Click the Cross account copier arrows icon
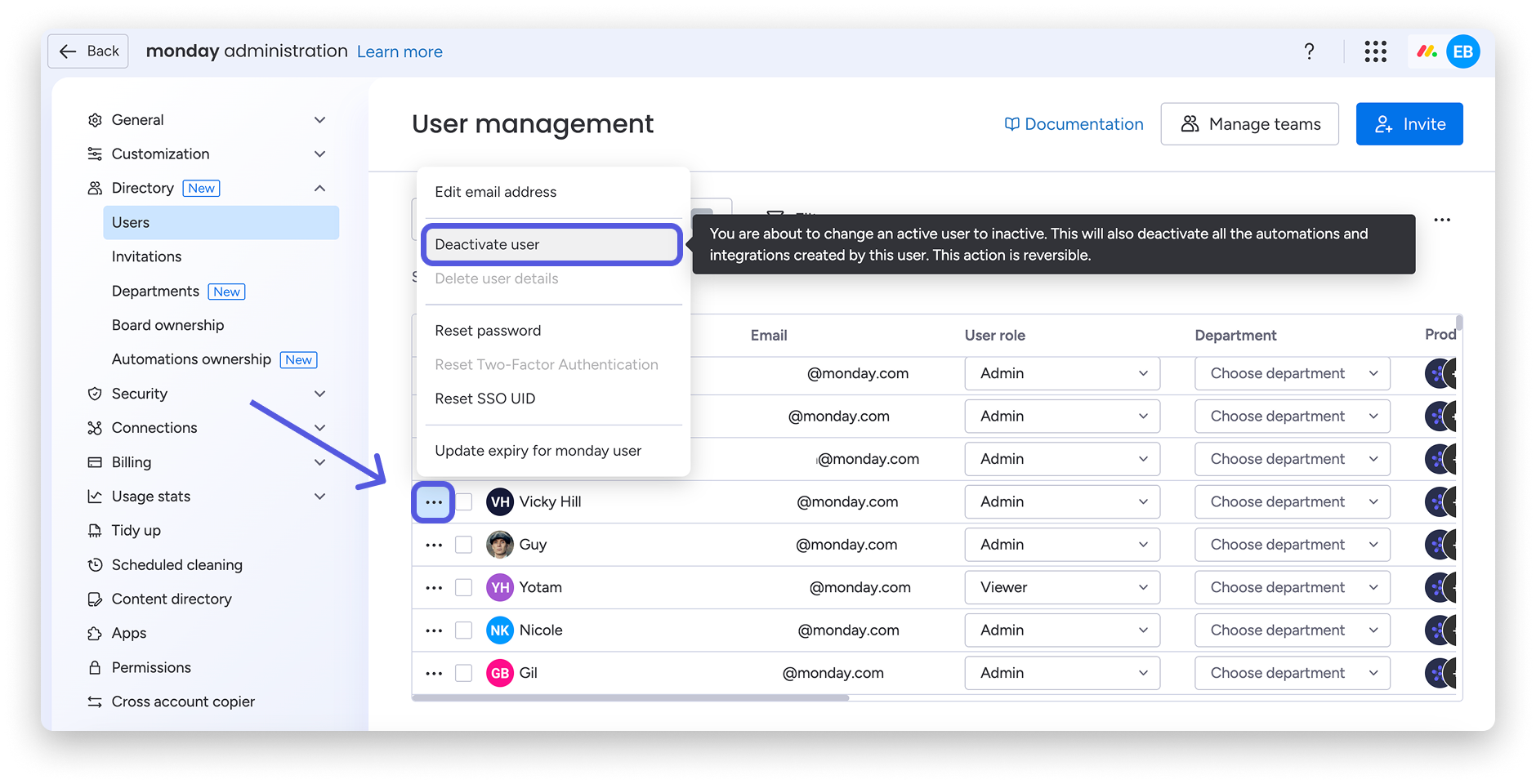The height and width of the screenshot is (784, 1536). click(x=95, y=702)
